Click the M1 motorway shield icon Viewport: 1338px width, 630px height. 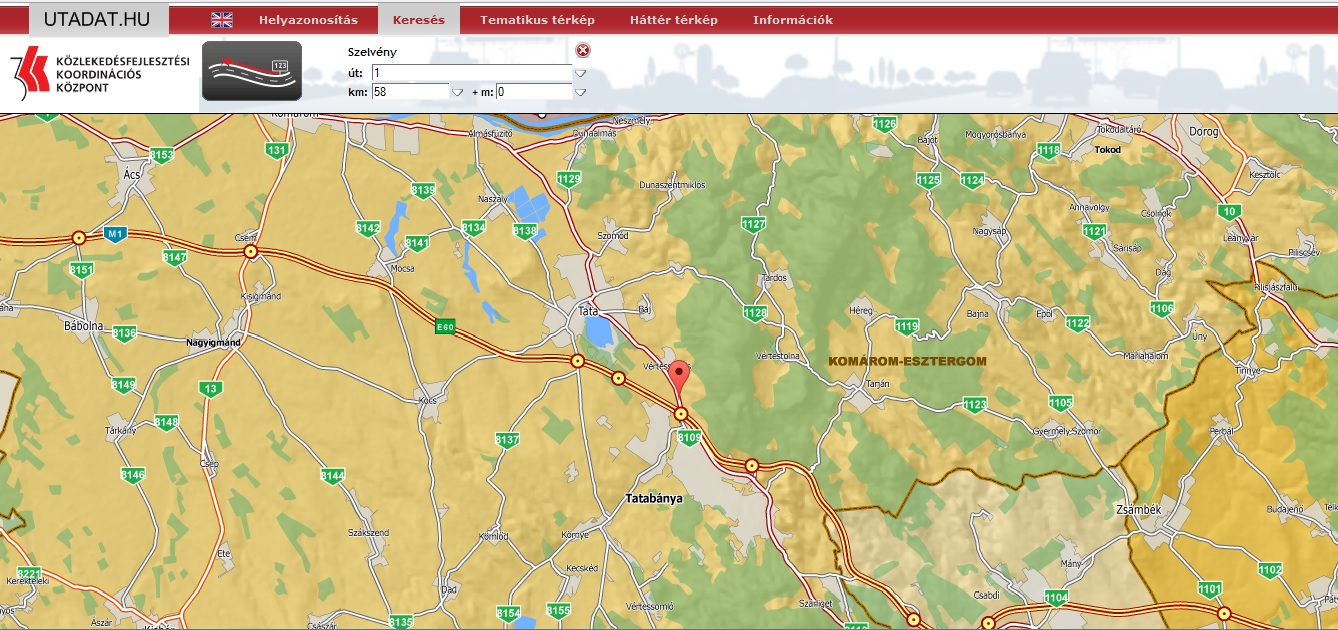(x=115, y=234)
